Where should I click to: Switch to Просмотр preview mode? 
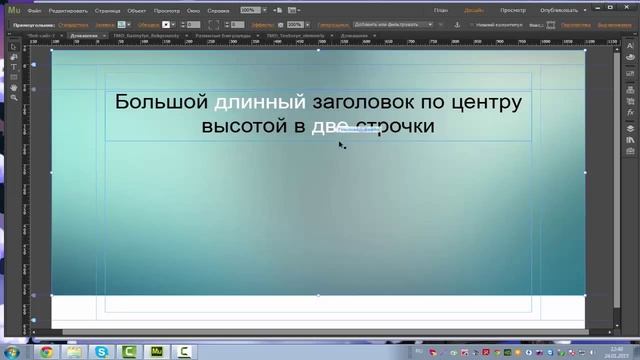point(513,10)
